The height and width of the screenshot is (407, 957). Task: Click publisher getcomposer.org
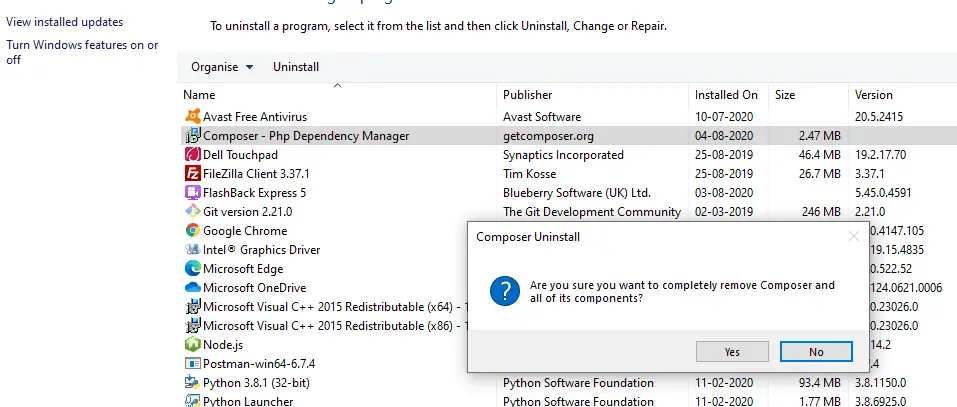coord(548,135)
